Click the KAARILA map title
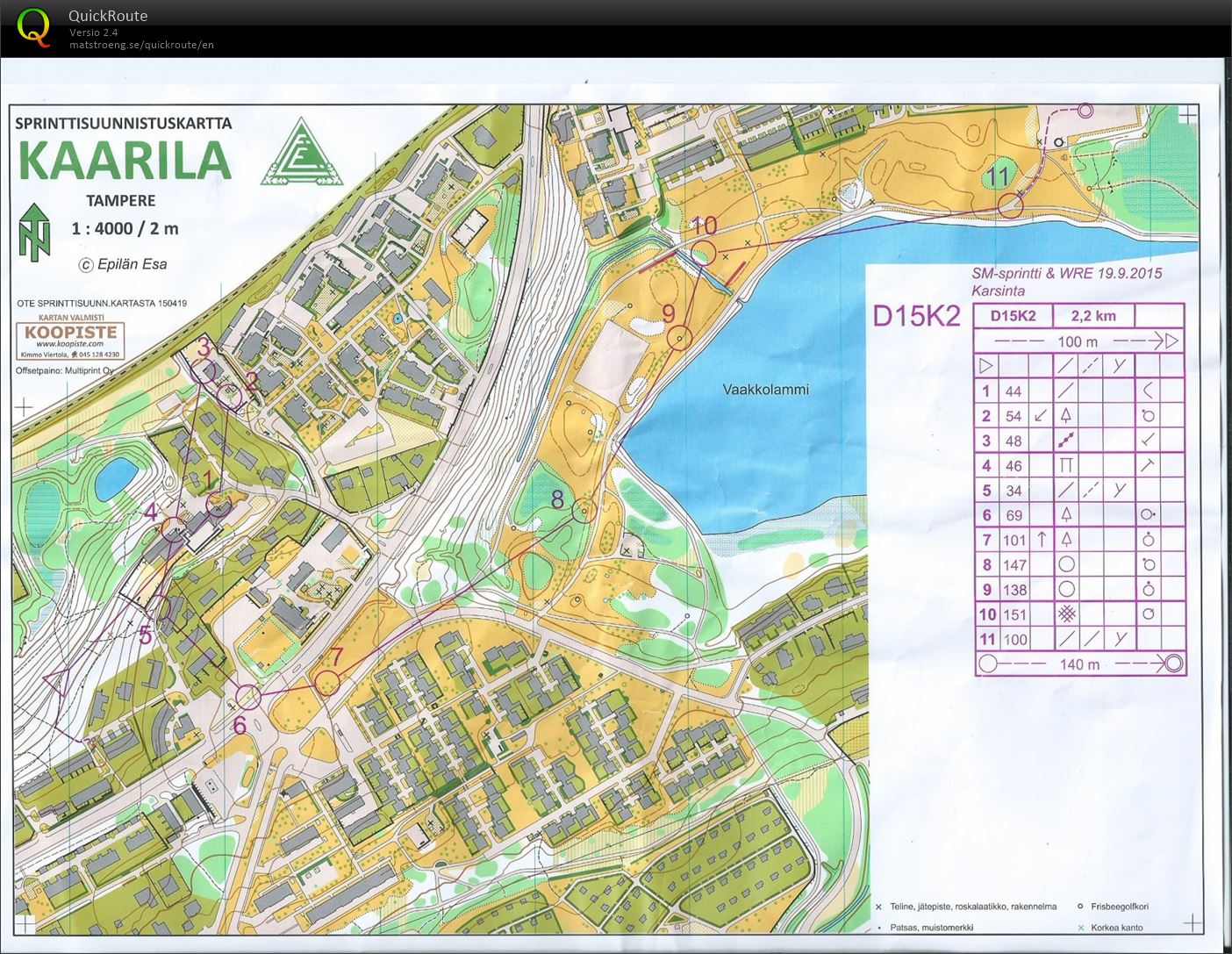 (124, 161)
